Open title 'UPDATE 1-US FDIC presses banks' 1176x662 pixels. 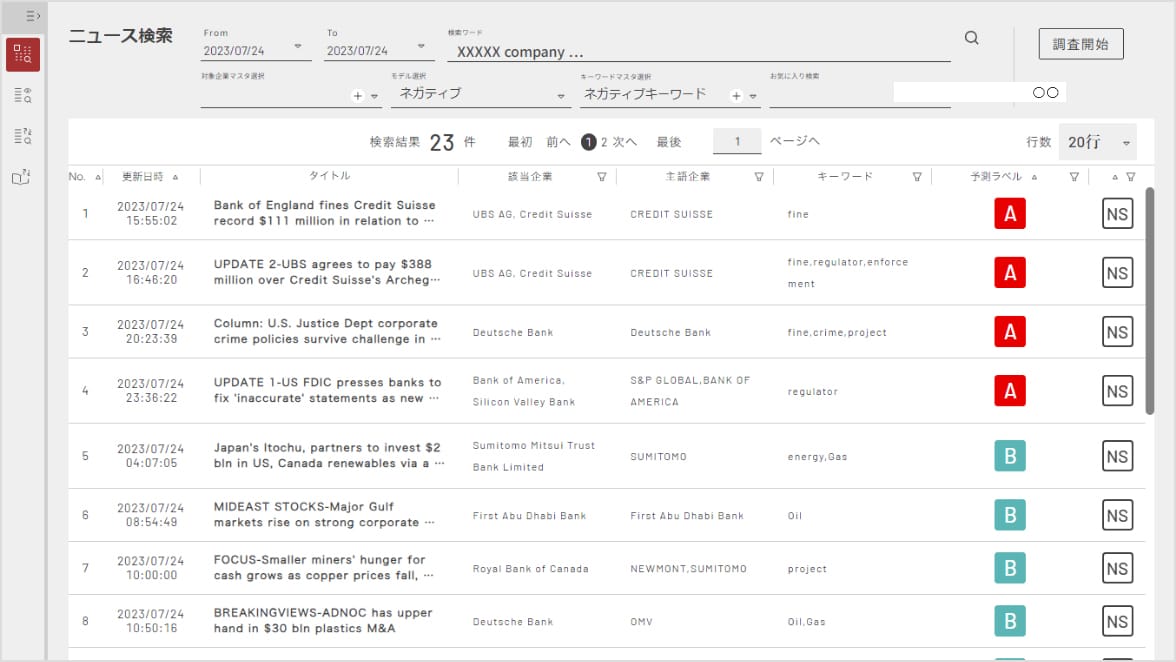coord(328,391)
